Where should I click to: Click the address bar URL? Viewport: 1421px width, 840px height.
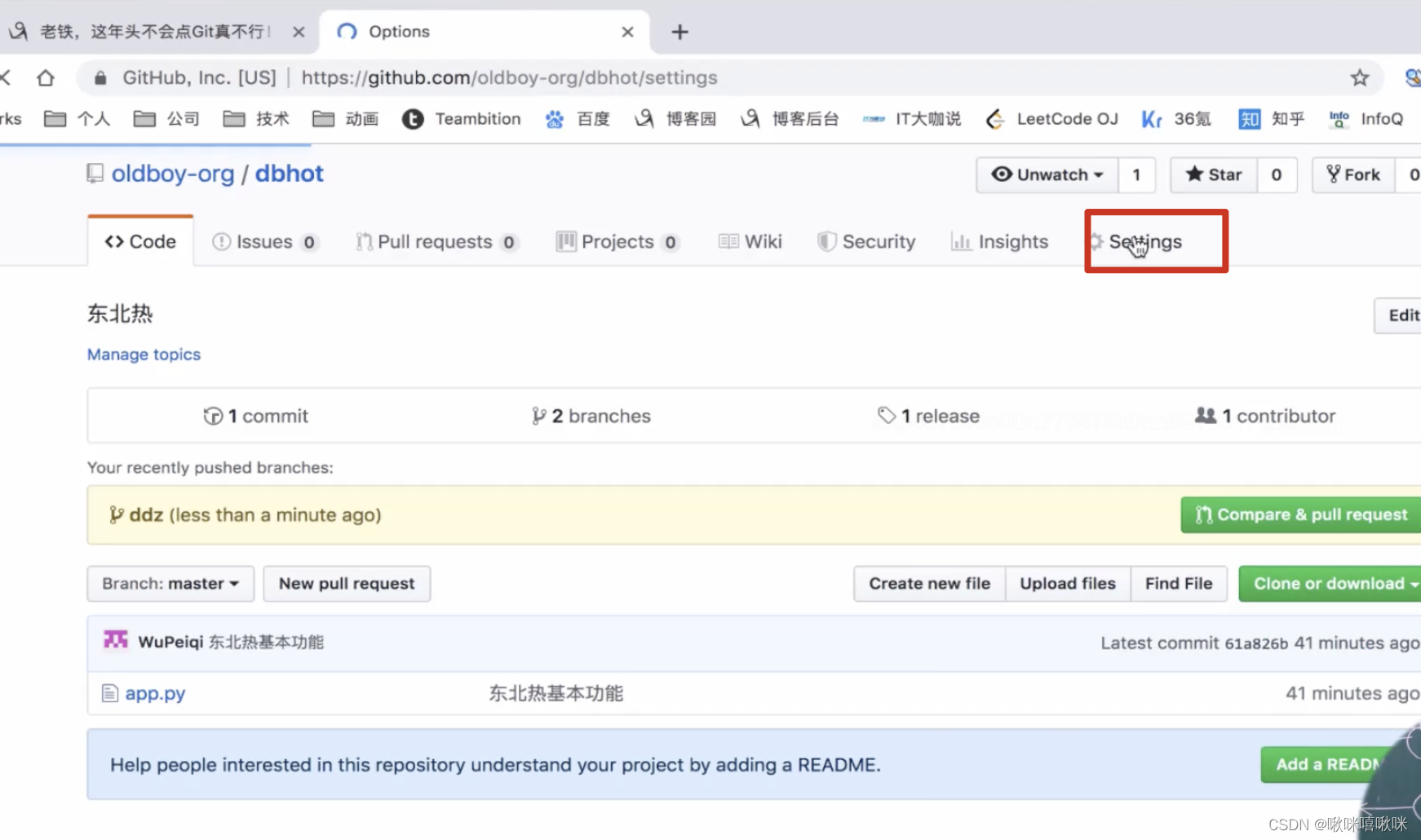click(509, 77)
